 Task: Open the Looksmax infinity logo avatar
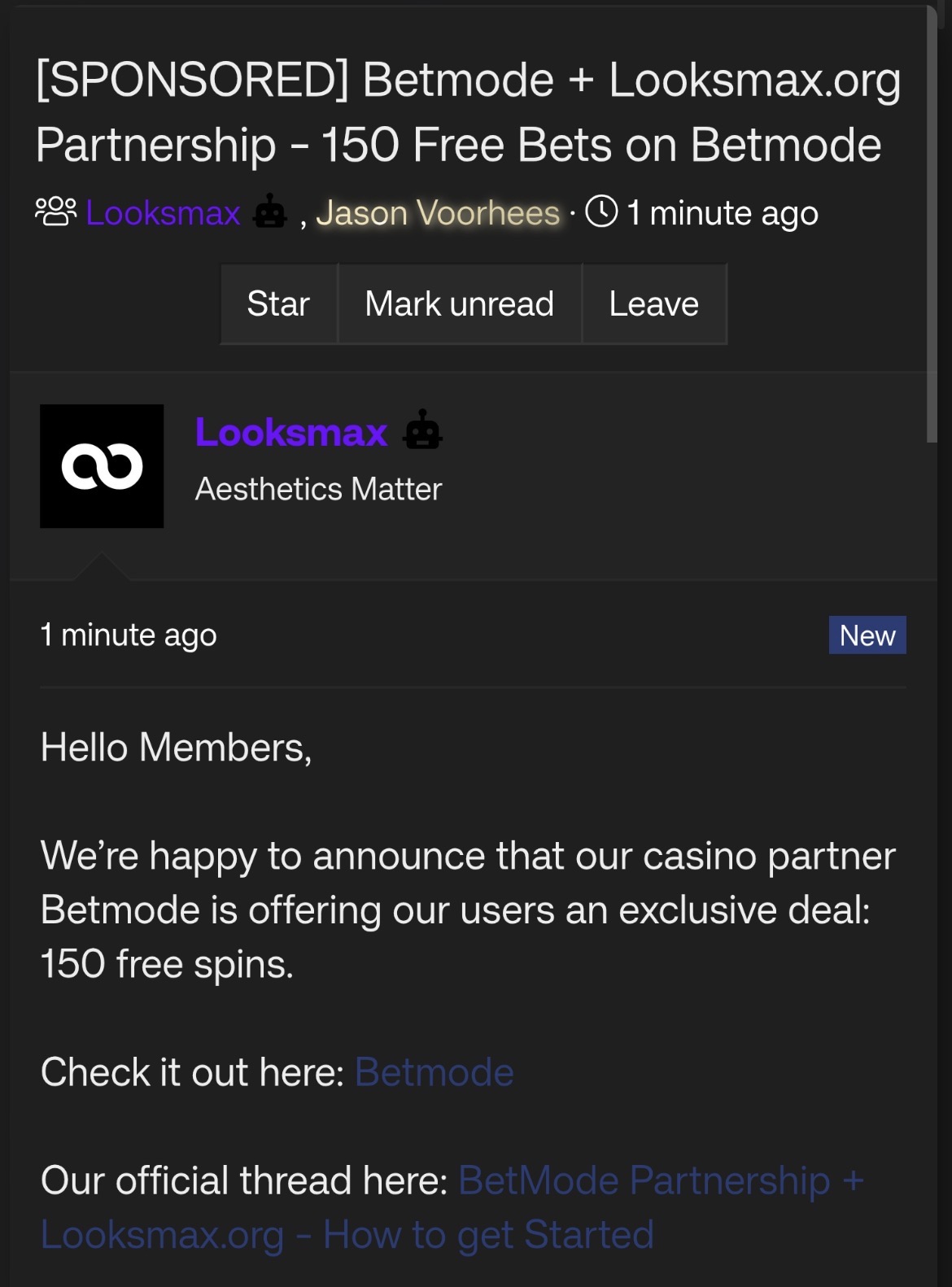[x=102, y=466]
